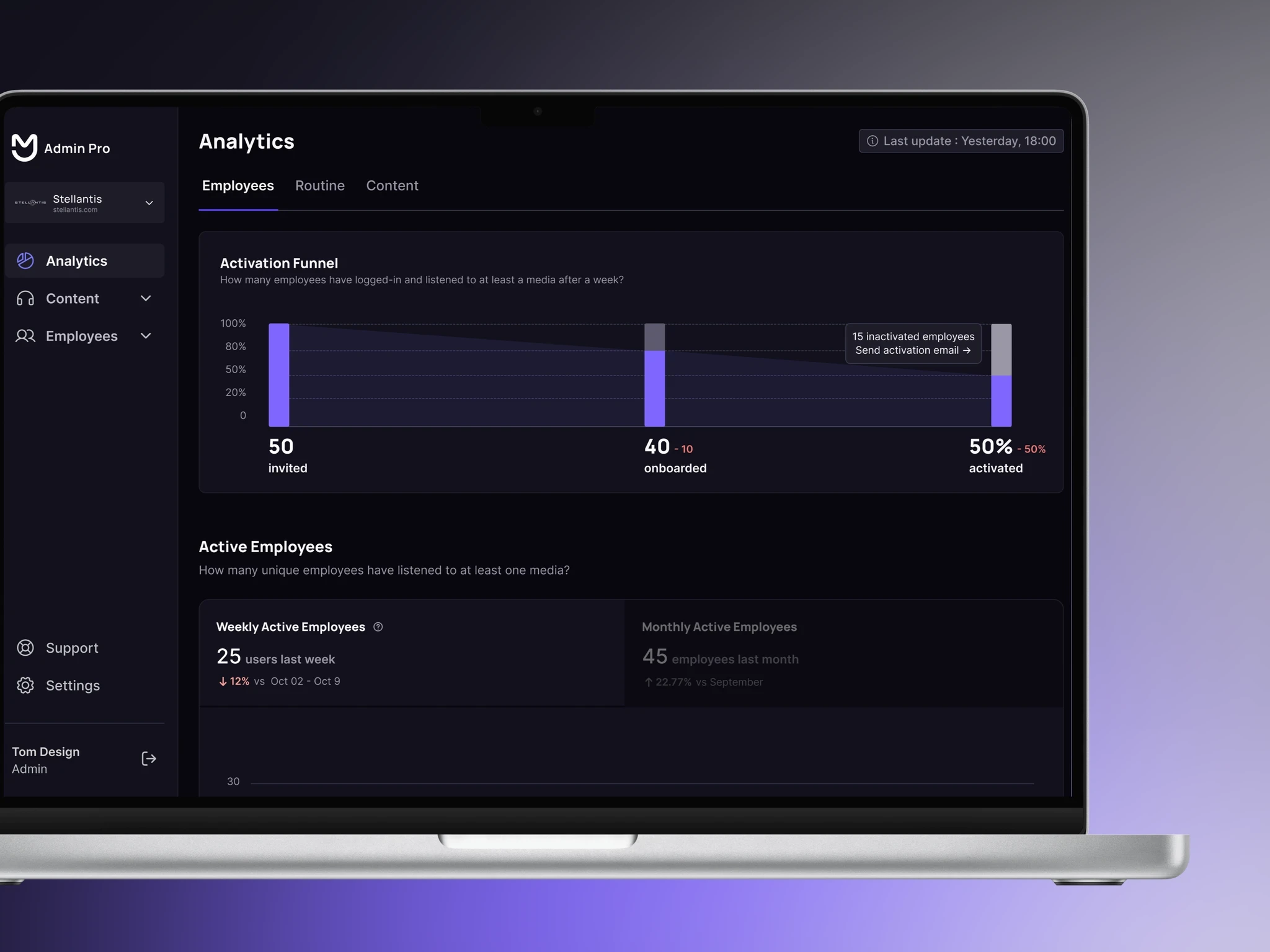The height and width of the screenshot is (952, 1270).
Task: Click the info icon in Last update badge
Action: click(873, 141)
